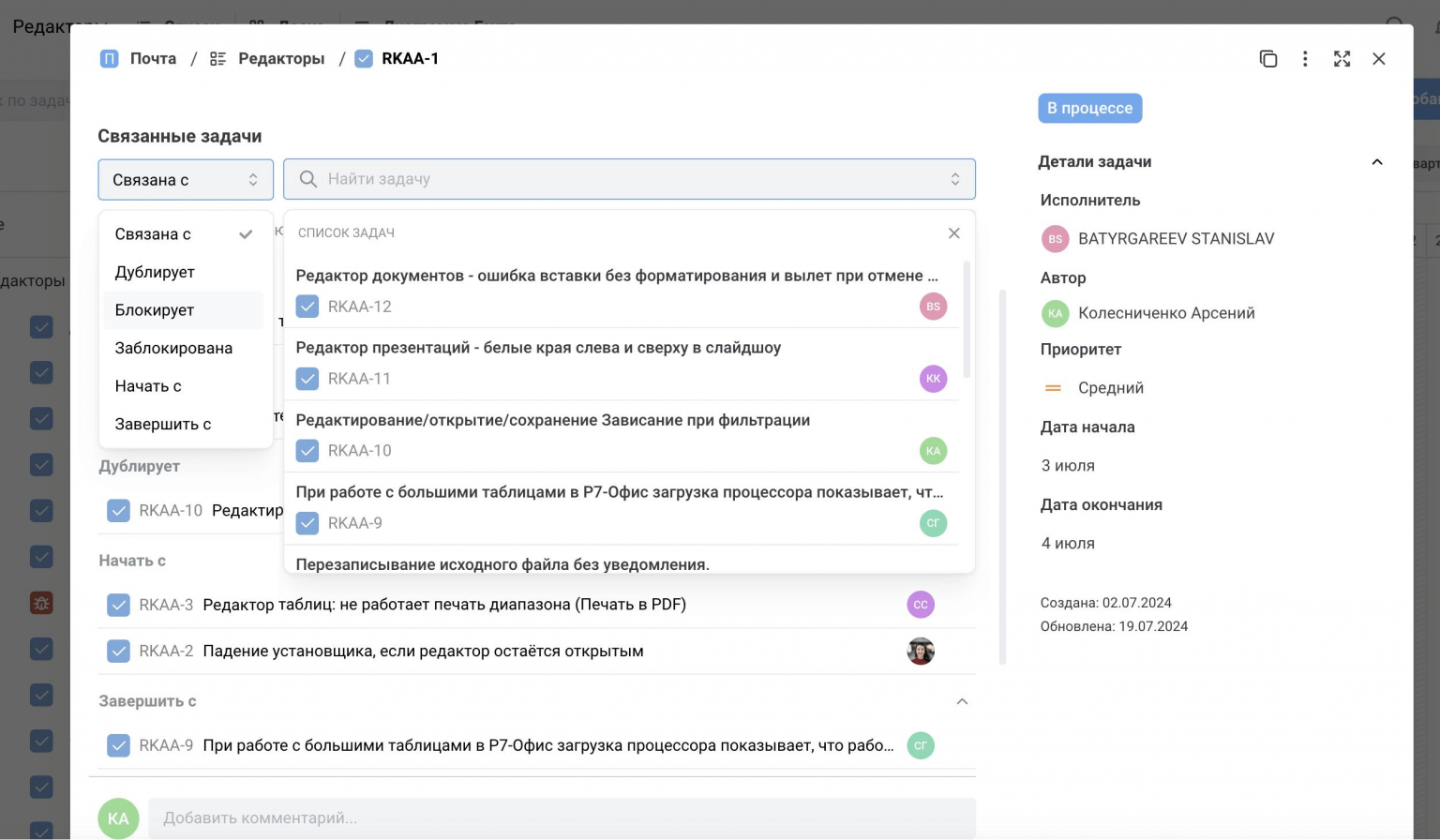Click the copy link icon in header

click(x=1267, y=59)
